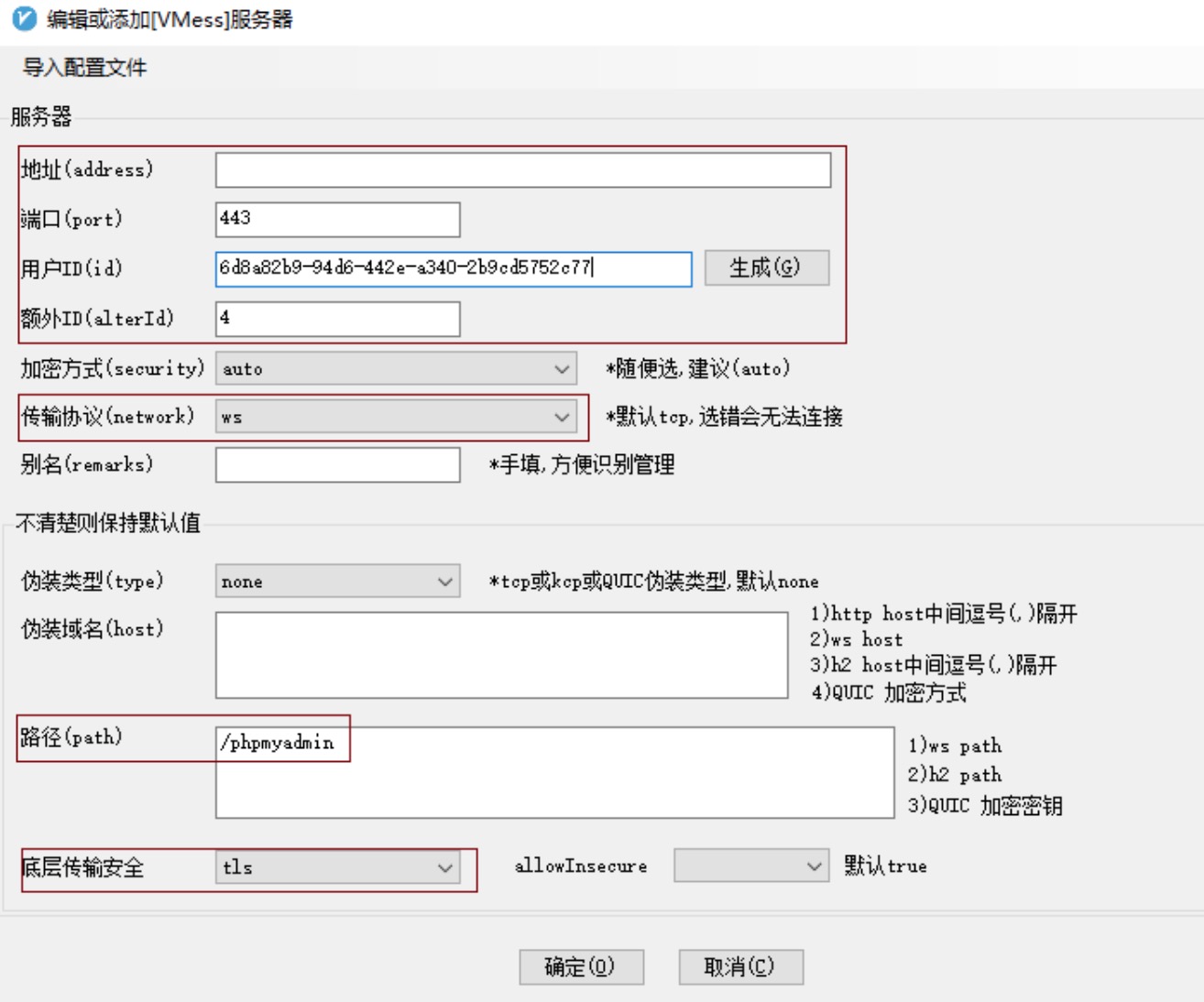Click the 路径(path) box containing /phpmyadmin

click(554, 772)
